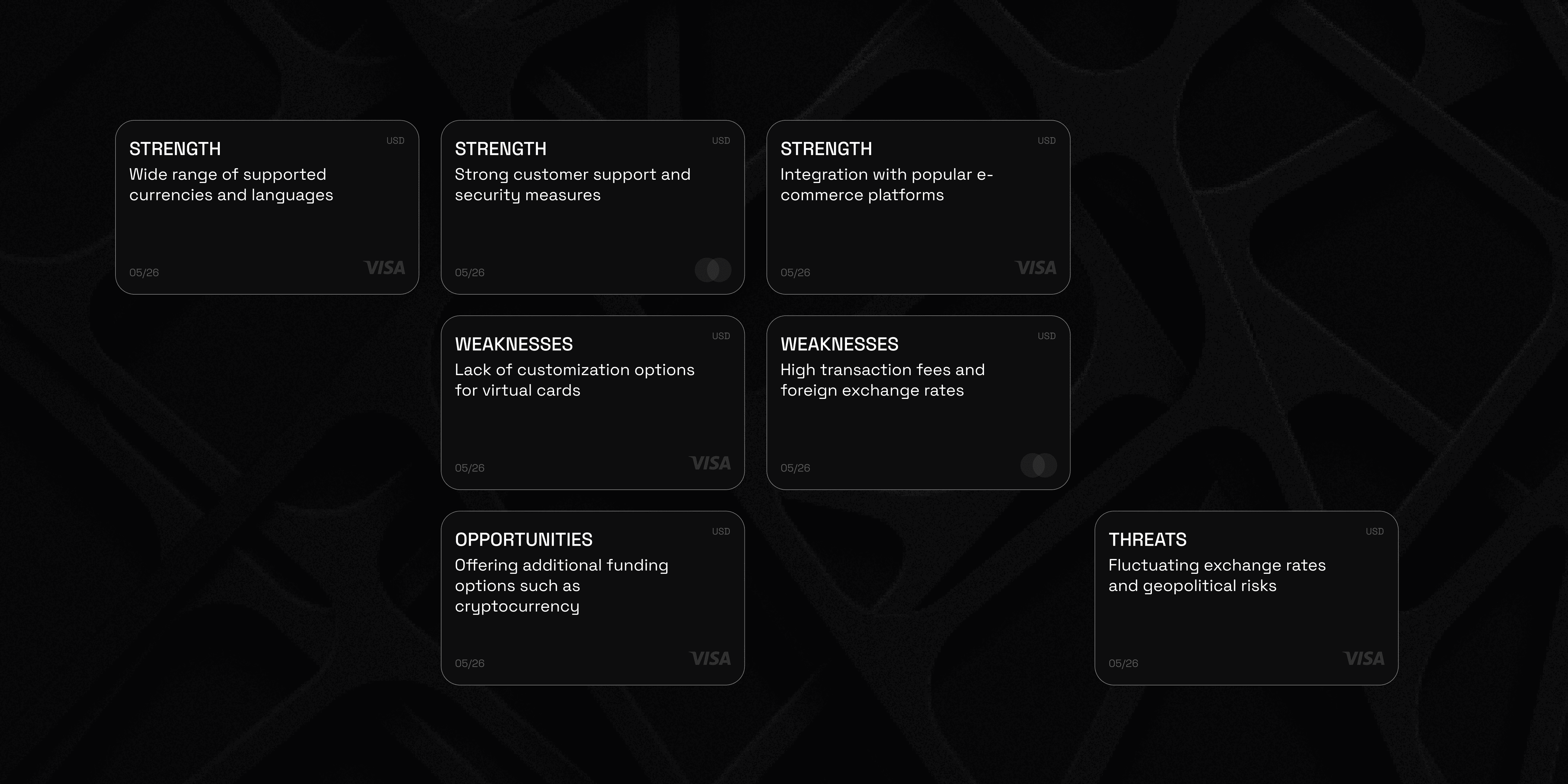Viewport: 1568px width, 784px height.
Task: Click Mastercard logo on transaction fees card
Action: click(x=1038, y=465)
